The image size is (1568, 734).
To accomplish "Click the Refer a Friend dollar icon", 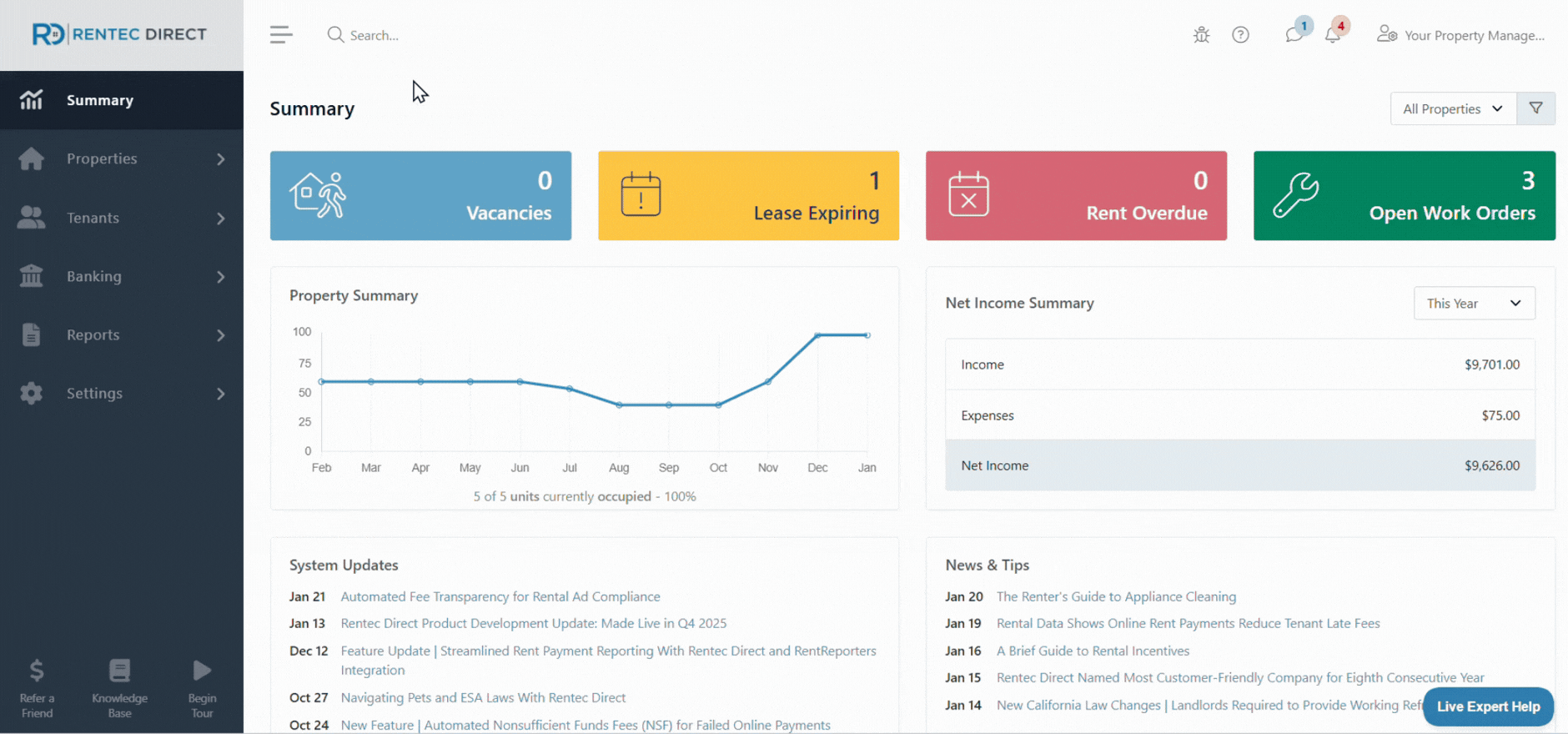I will pos(37,670).
